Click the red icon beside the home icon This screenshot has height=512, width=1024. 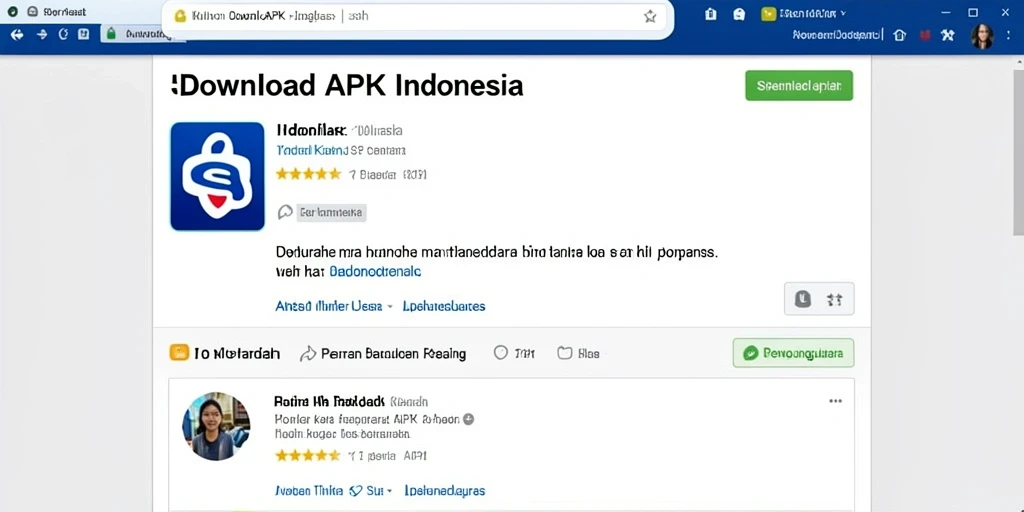925,36
